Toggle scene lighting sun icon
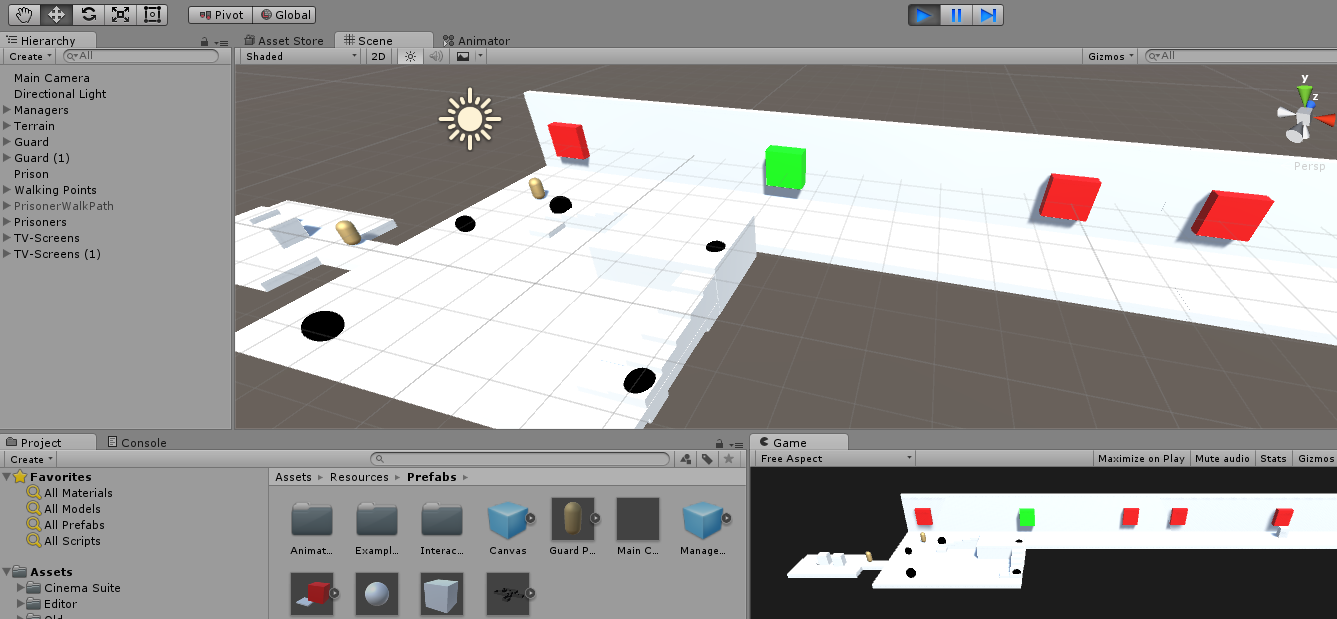Image resolution: width=1337 pixels, height=619 pixels. pyautogui.click(x=409, y=57)
